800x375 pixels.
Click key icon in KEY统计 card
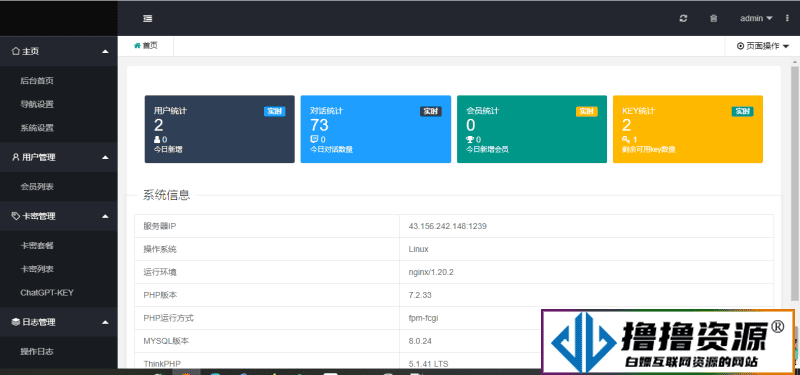pos(626,139)
